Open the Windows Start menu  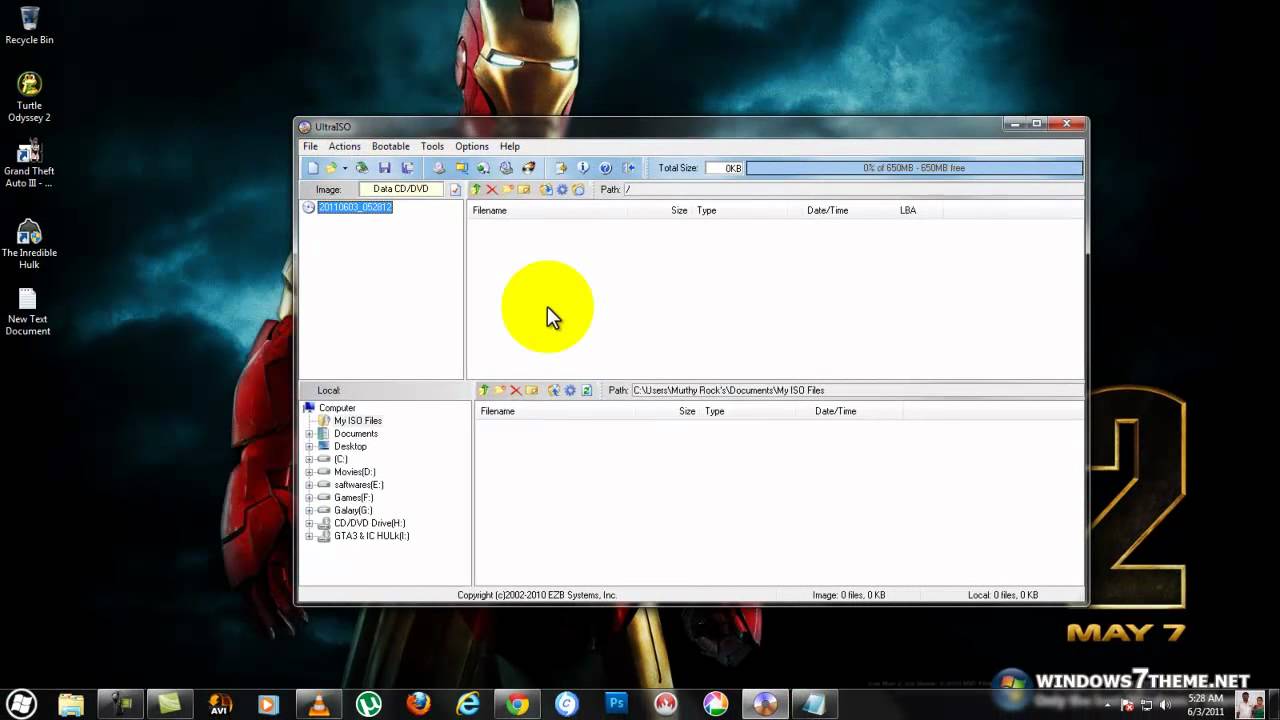pos(22,703)
